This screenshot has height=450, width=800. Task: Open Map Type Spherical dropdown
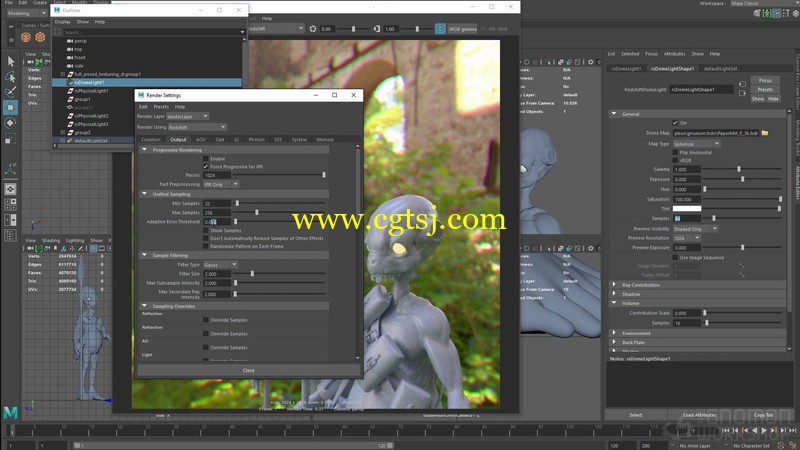click(696, 144)
